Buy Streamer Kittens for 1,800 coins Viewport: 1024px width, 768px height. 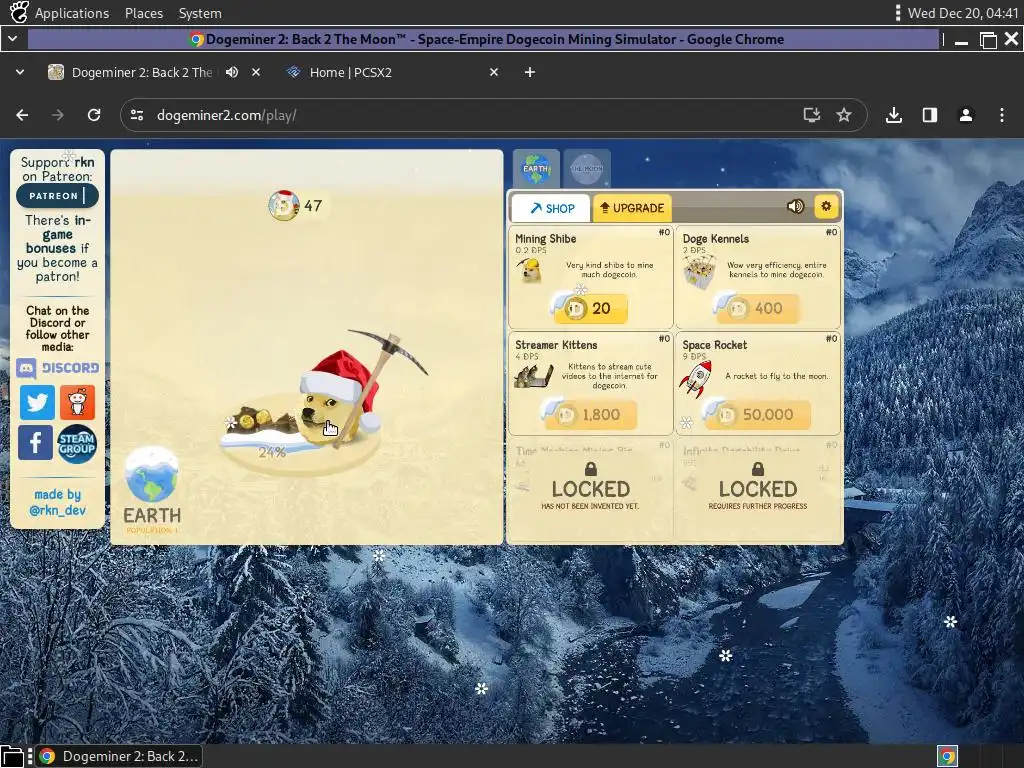click(590, 415)
